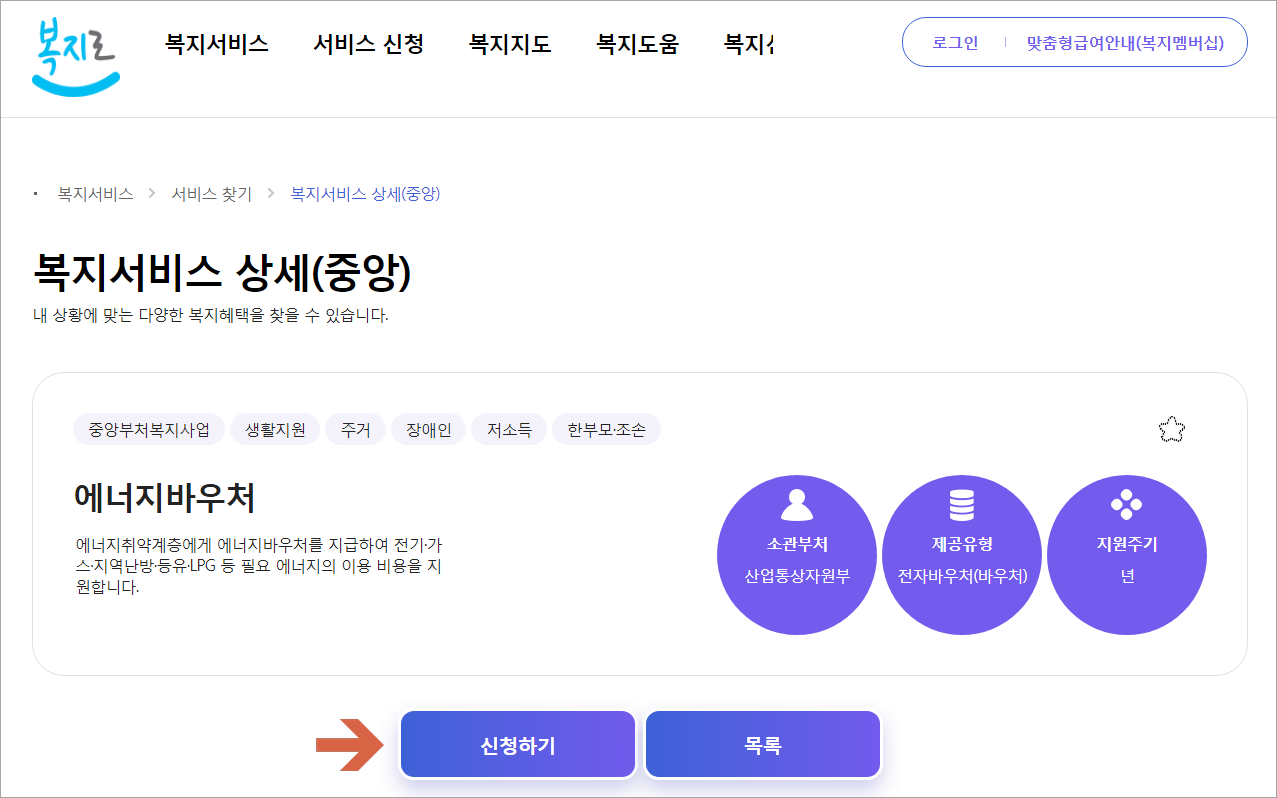Click the 지원주기 circular icon
This screenshot has width=1277, height=798.
1126,503
